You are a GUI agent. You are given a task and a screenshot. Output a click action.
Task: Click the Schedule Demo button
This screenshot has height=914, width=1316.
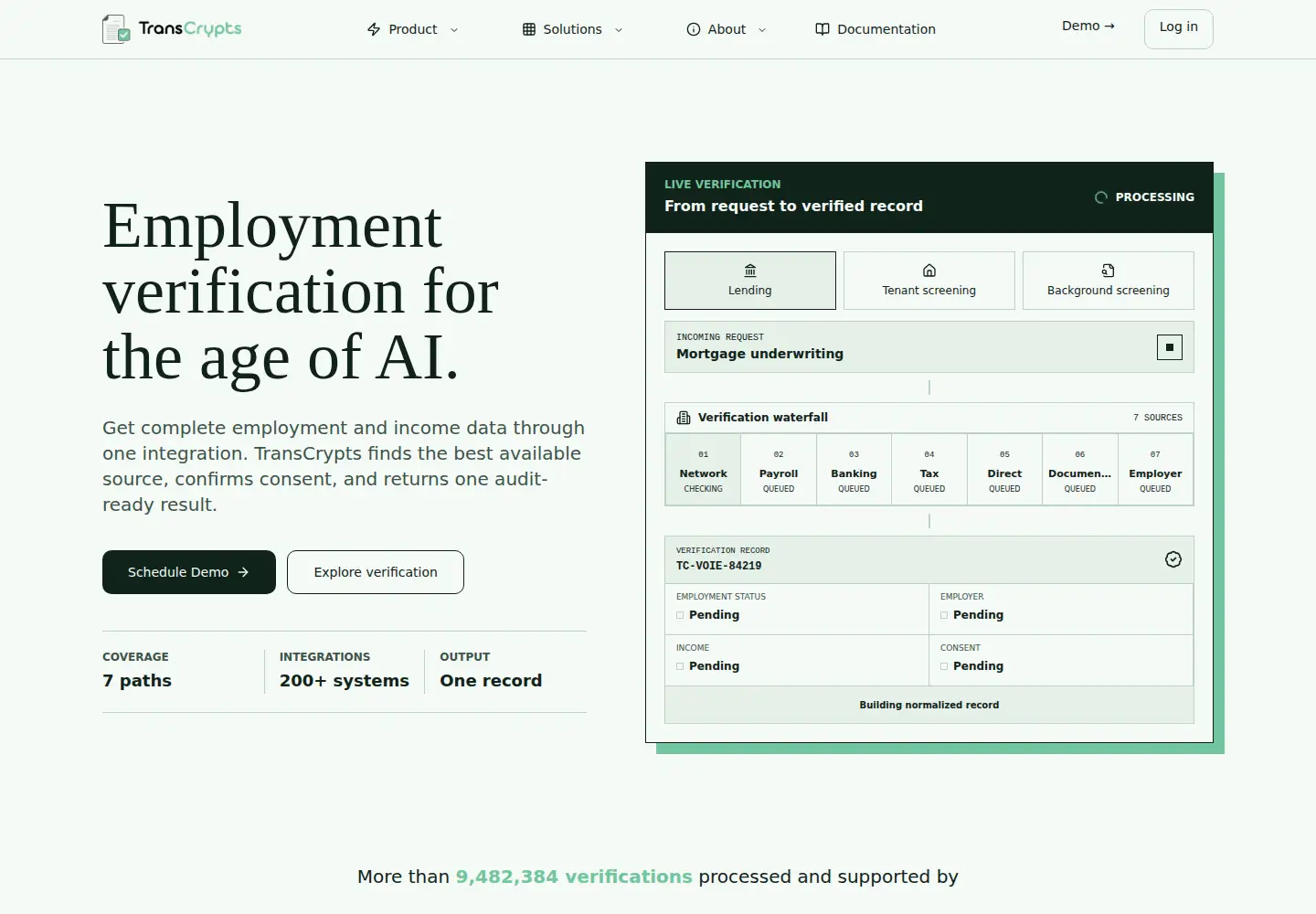click(x=189, y=572)
